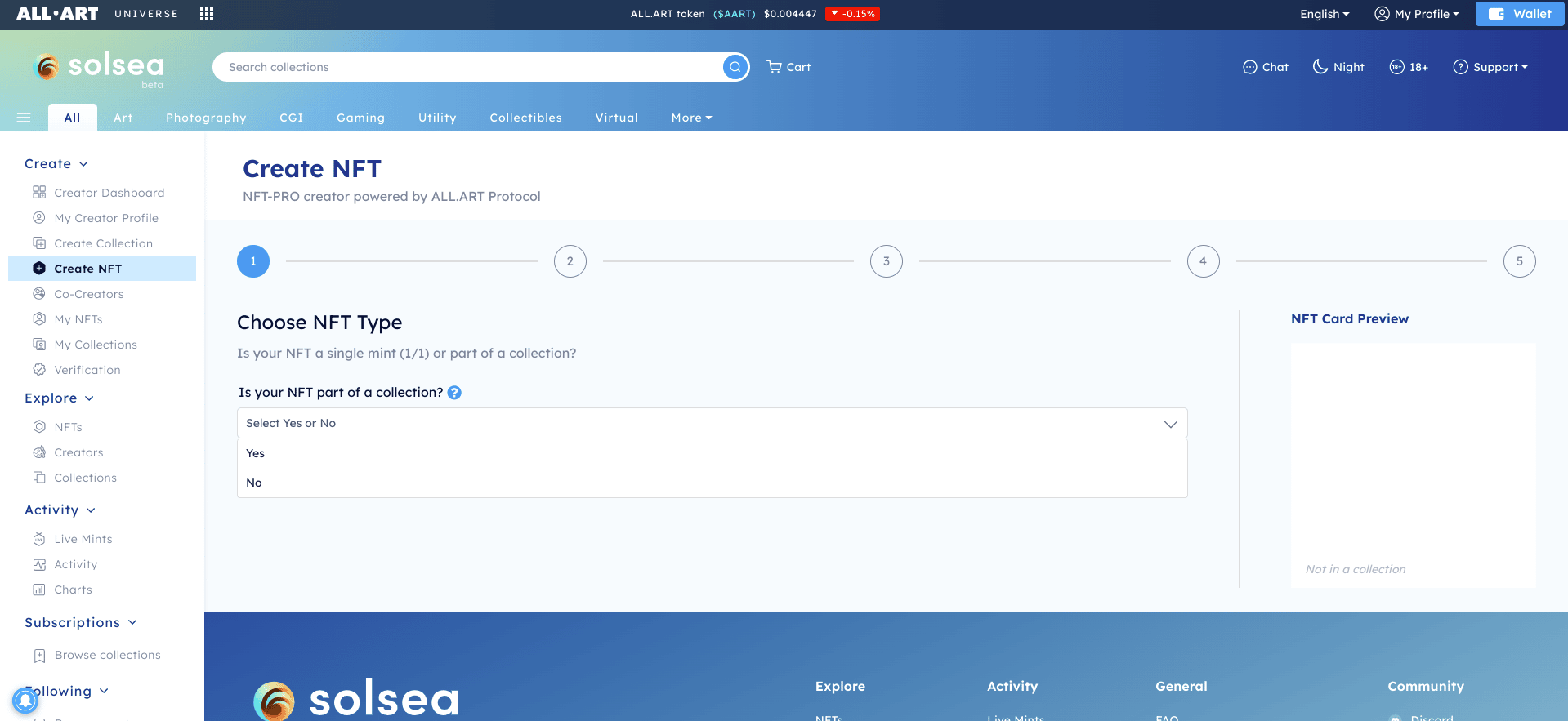Click the Wallet button

[1520, 14]
